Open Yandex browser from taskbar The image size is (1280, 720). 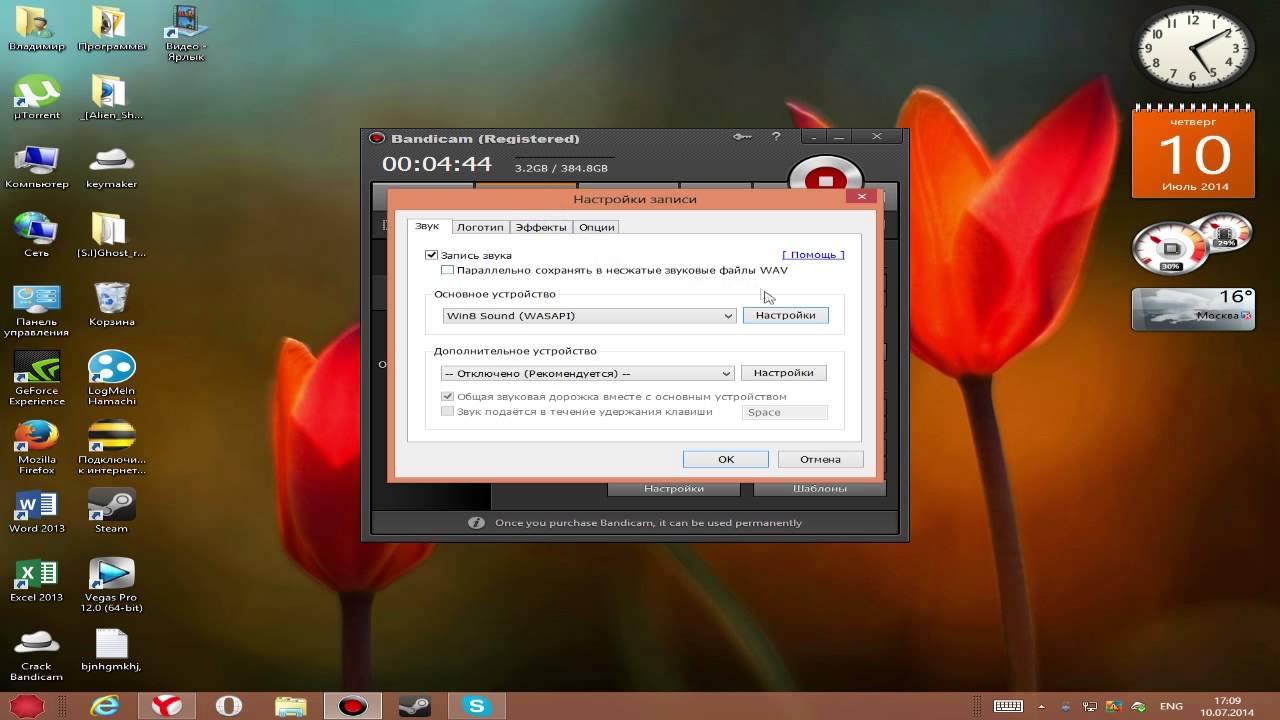[166, 706]
